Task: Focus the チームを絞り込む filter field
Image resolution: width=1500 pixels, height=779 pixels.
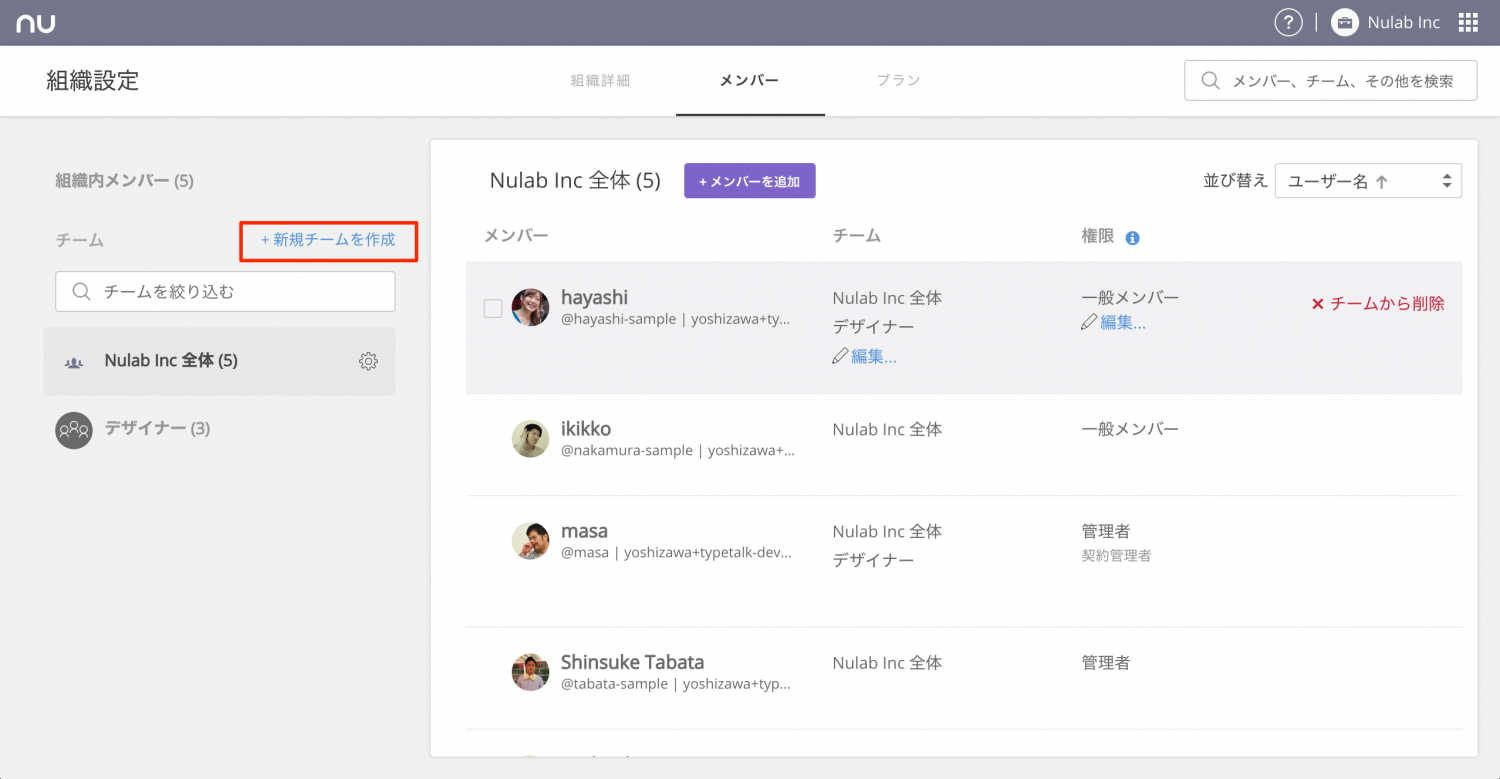Action: (225, 292)
